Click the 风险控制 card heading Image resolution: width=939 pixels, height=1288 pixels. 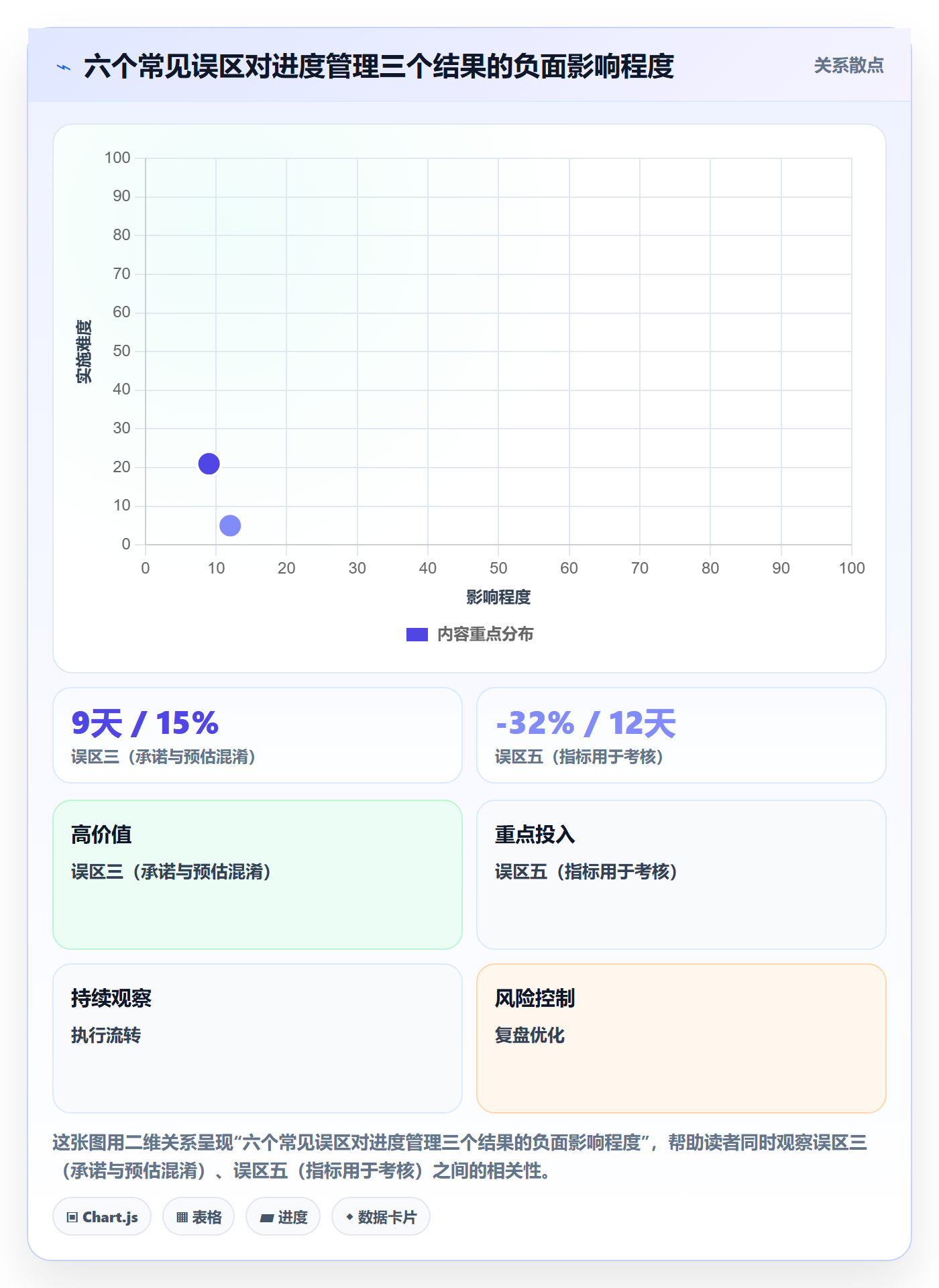coord(535,998)
